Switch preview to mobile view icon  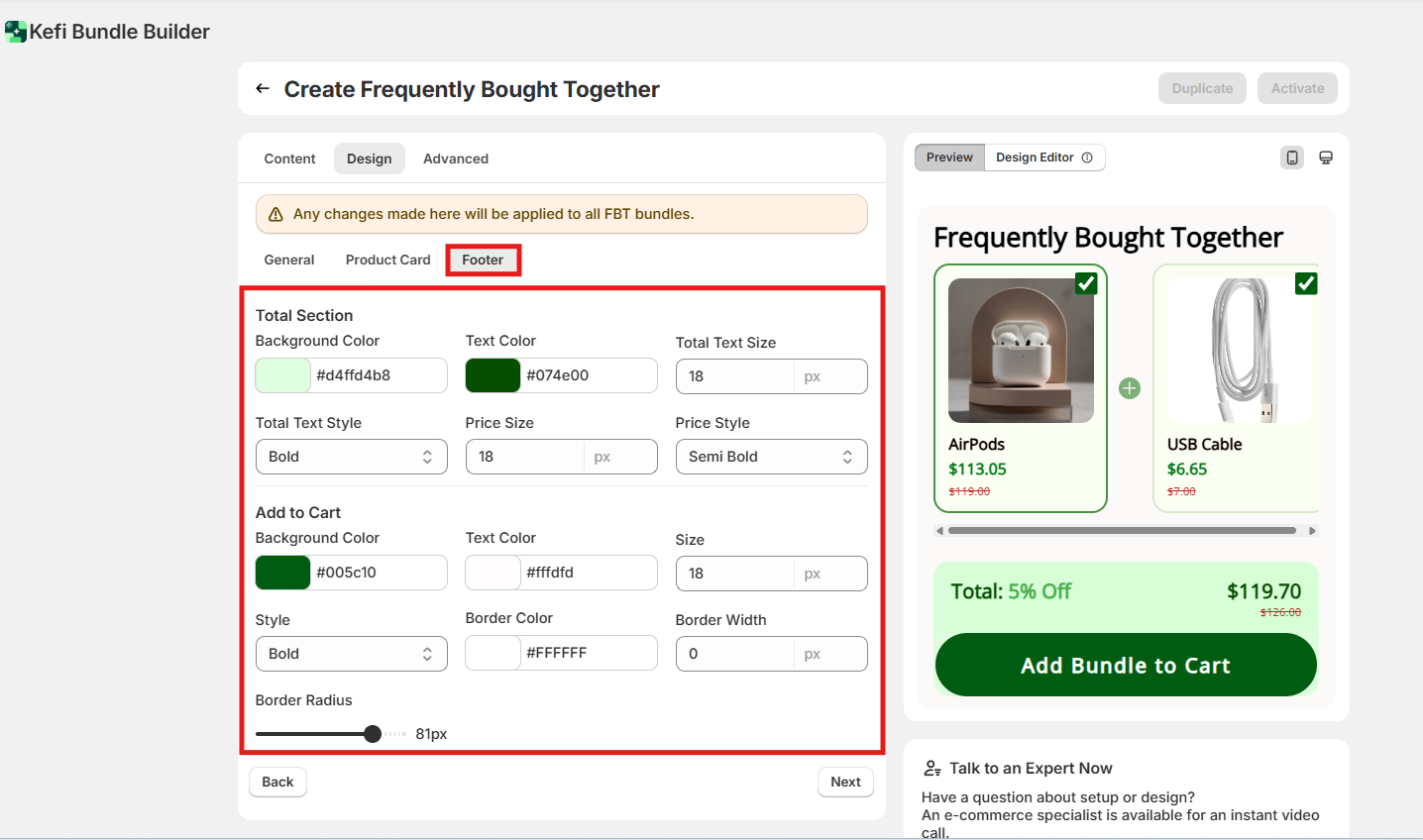(1292, 157)
